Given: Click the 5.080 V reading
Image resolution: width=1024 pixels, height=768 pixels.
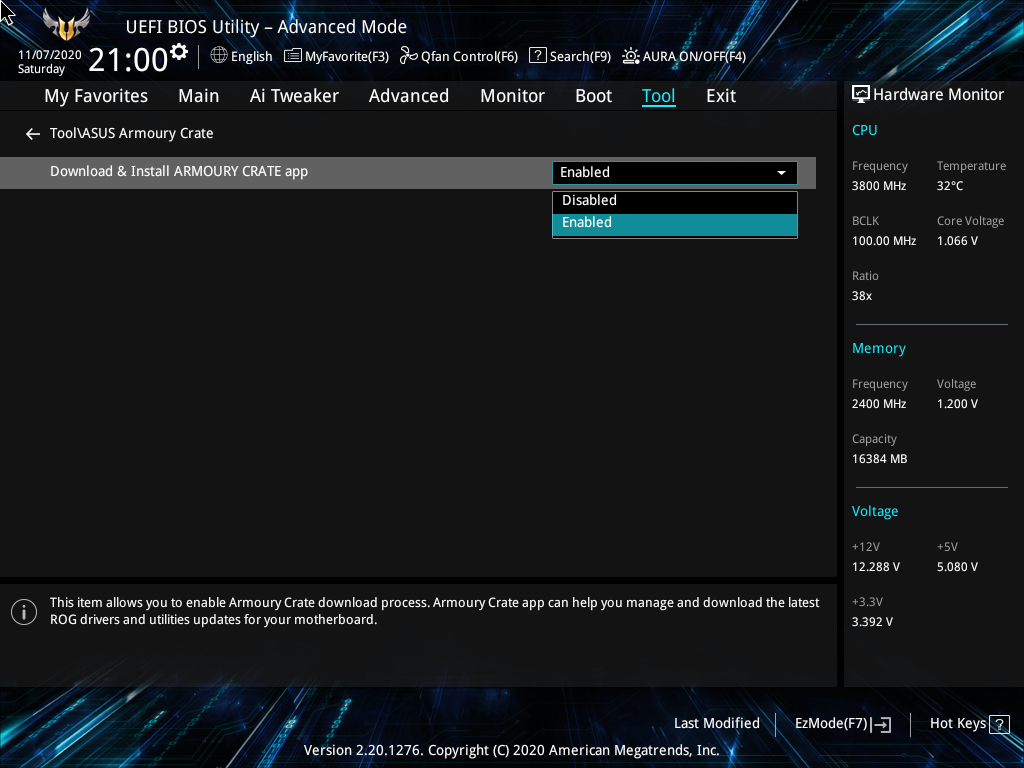Looking at the screenshot, I should click(x=957, y=567).
